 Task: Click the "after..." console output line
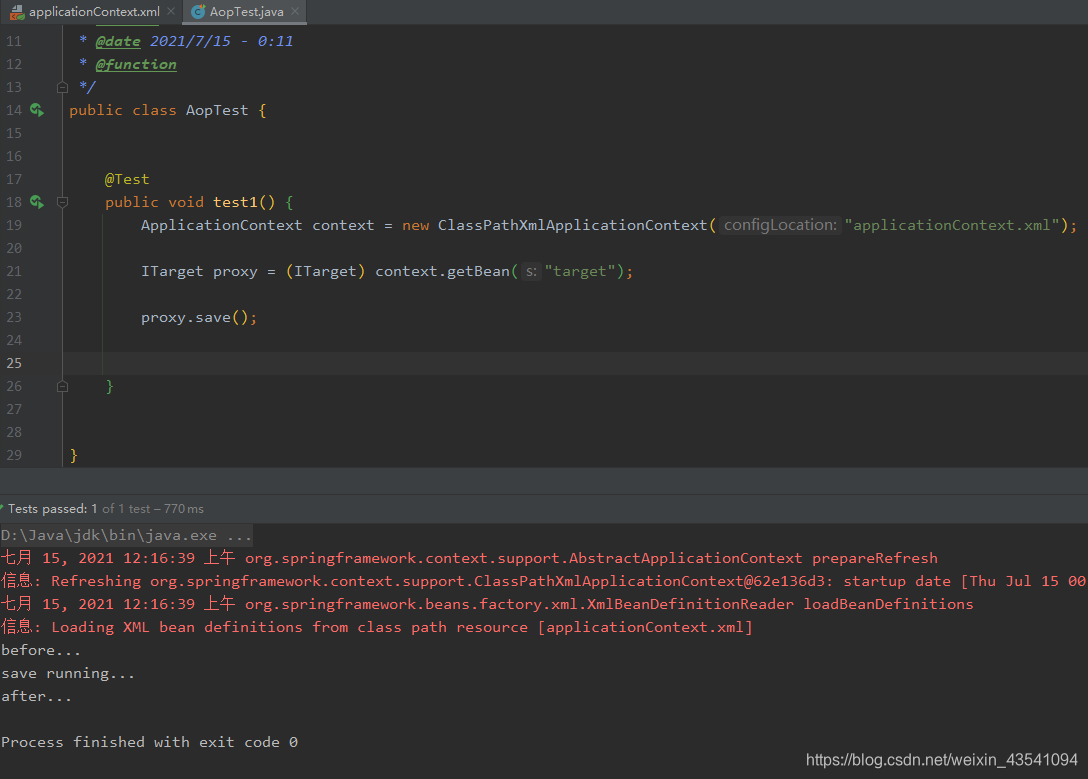point(36,696)
